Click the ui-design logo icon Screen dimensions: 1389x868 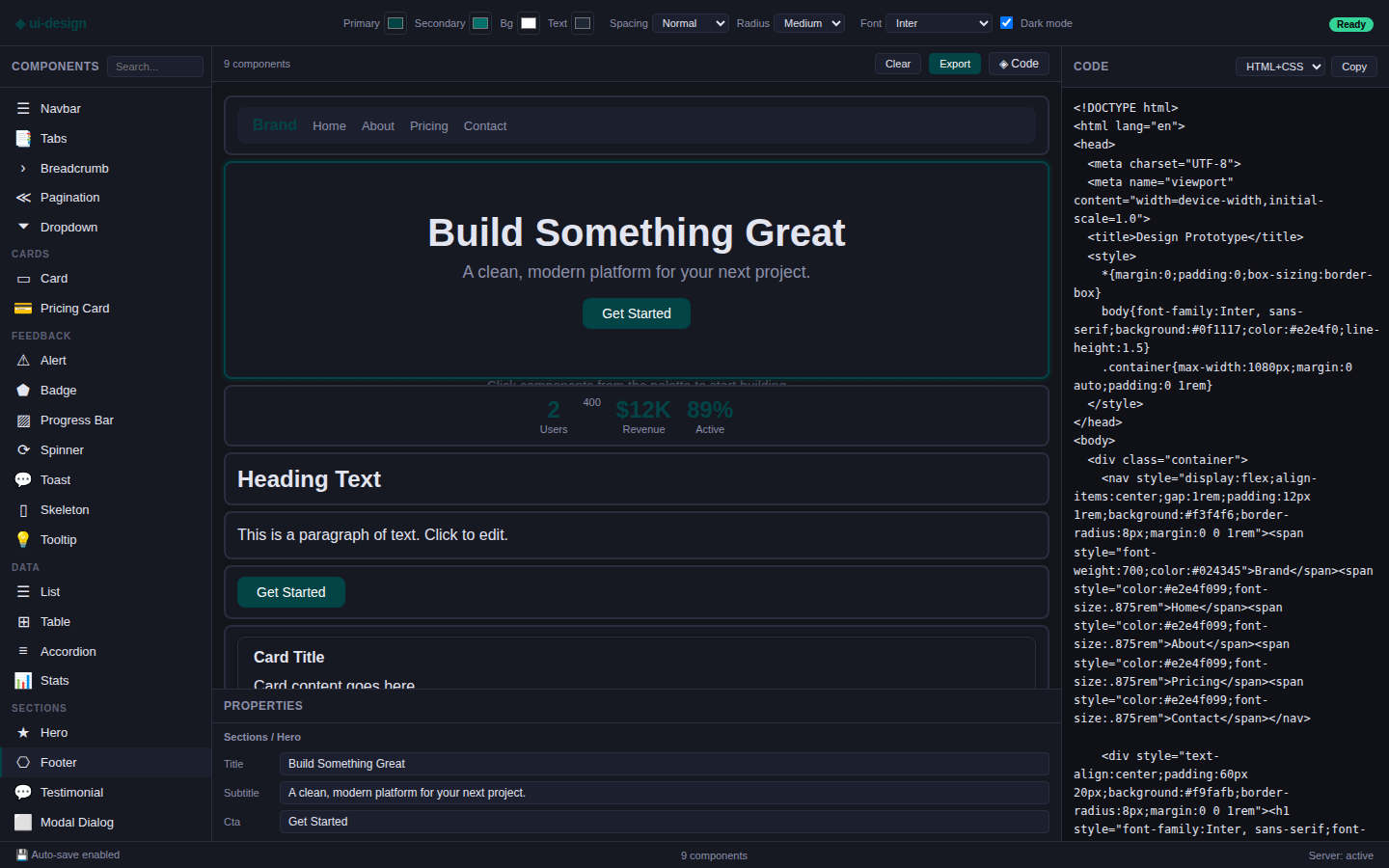20,23
